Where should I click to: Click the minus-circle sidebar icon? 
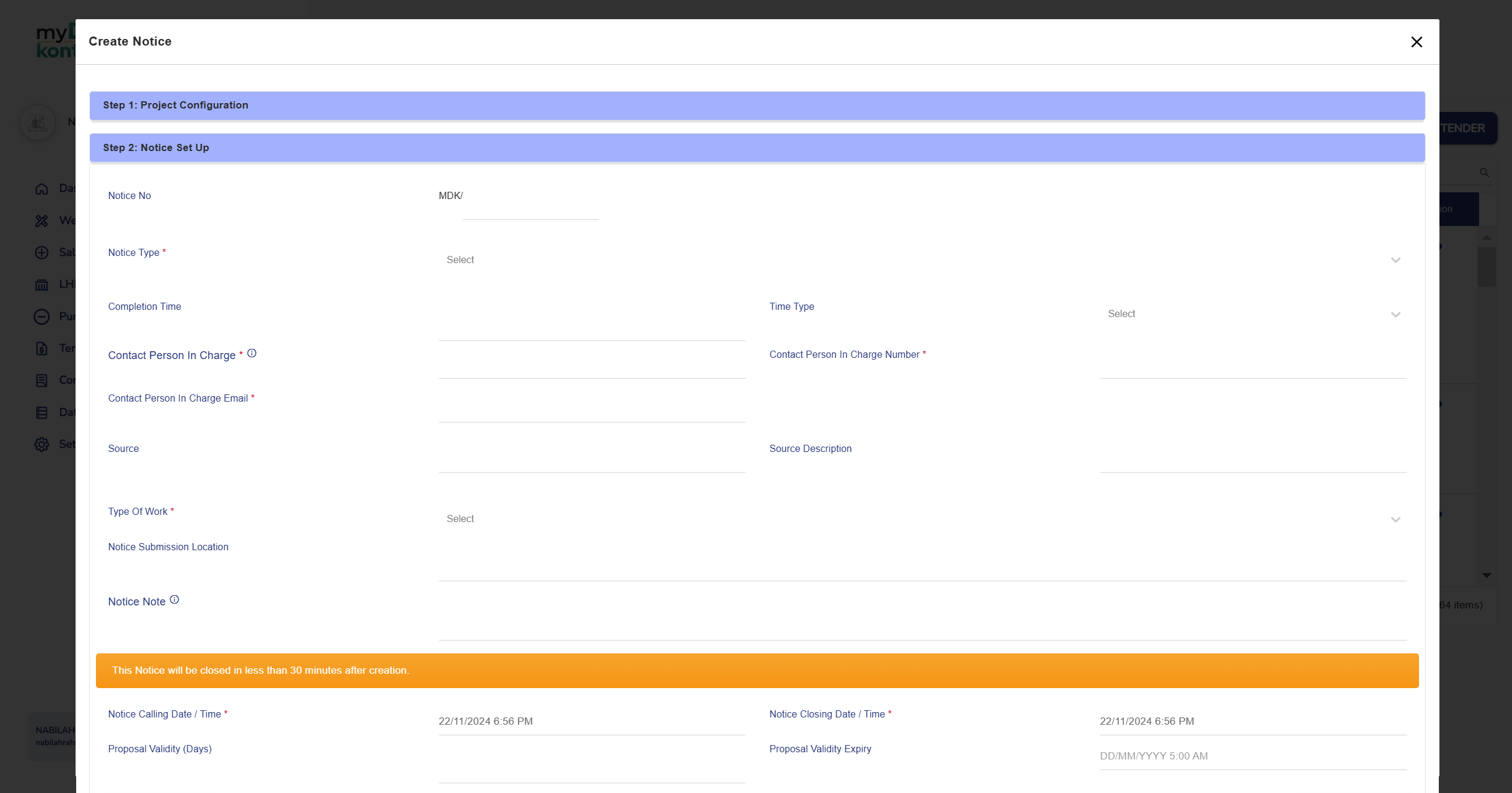click(41, 316)
